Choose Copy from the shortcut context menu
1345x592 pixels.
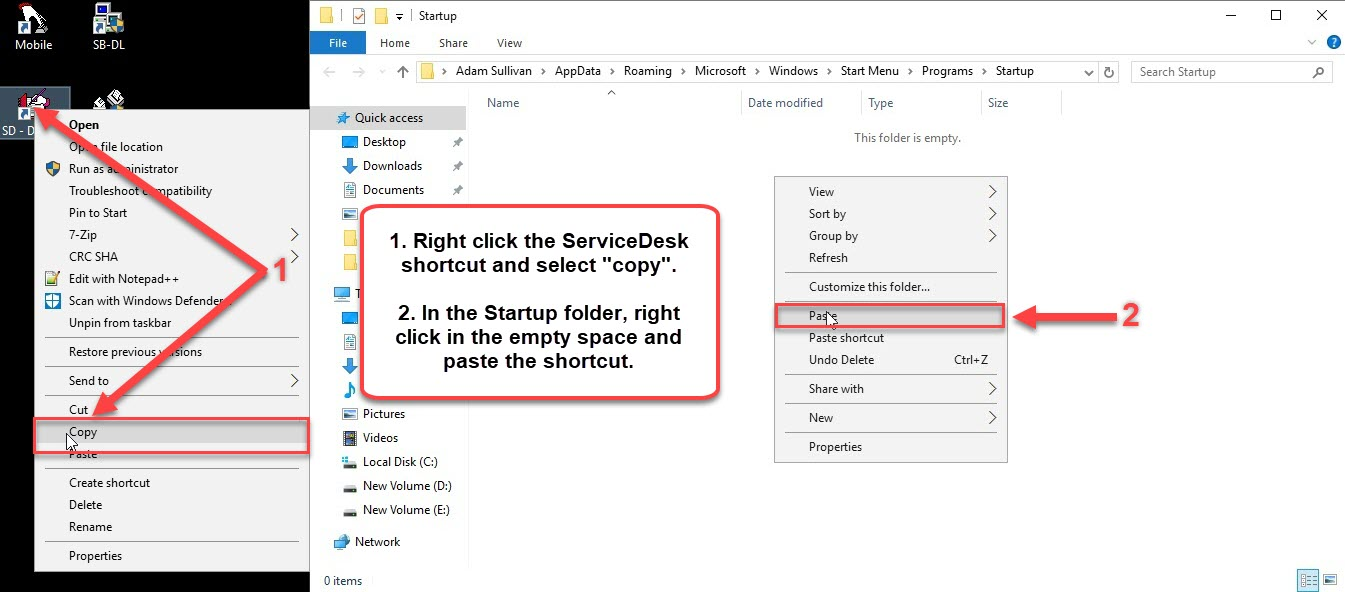tap(83, 433)
